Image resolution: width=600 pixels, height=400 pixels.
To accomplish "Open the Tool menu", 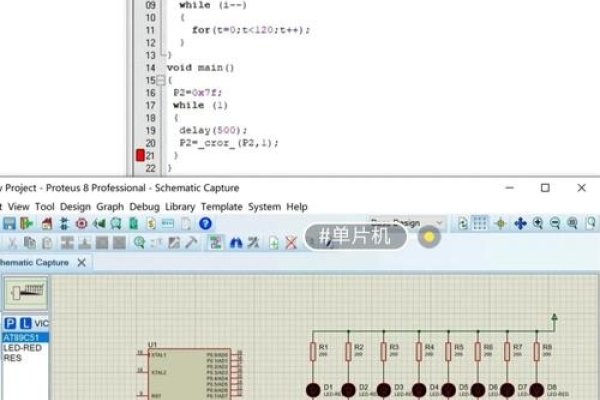I will [45, 207].
